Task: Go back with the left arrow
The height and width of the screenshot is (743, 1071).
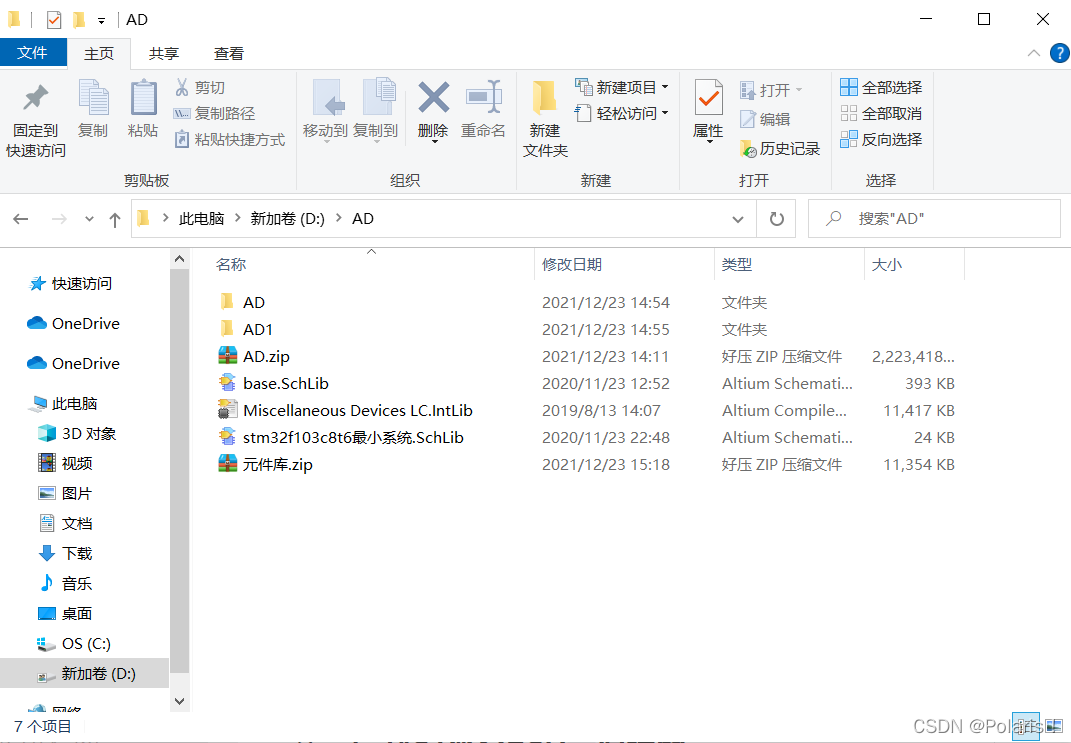Action: (20, 219)
